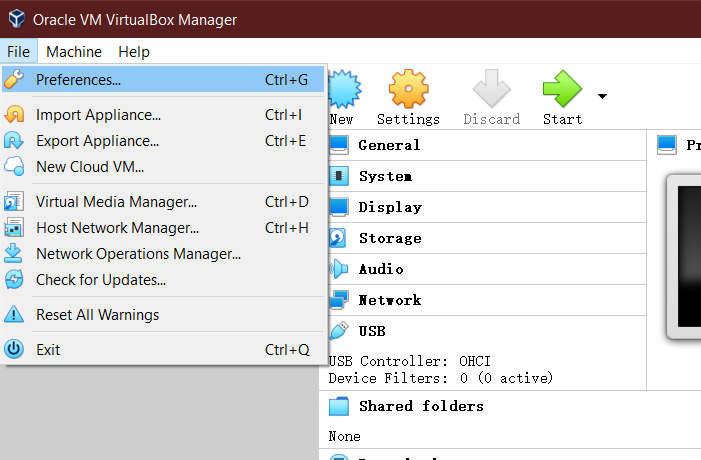Click the Preview panel monitor icon
This screenshot has height=460, width=701.
click(667, 145)
